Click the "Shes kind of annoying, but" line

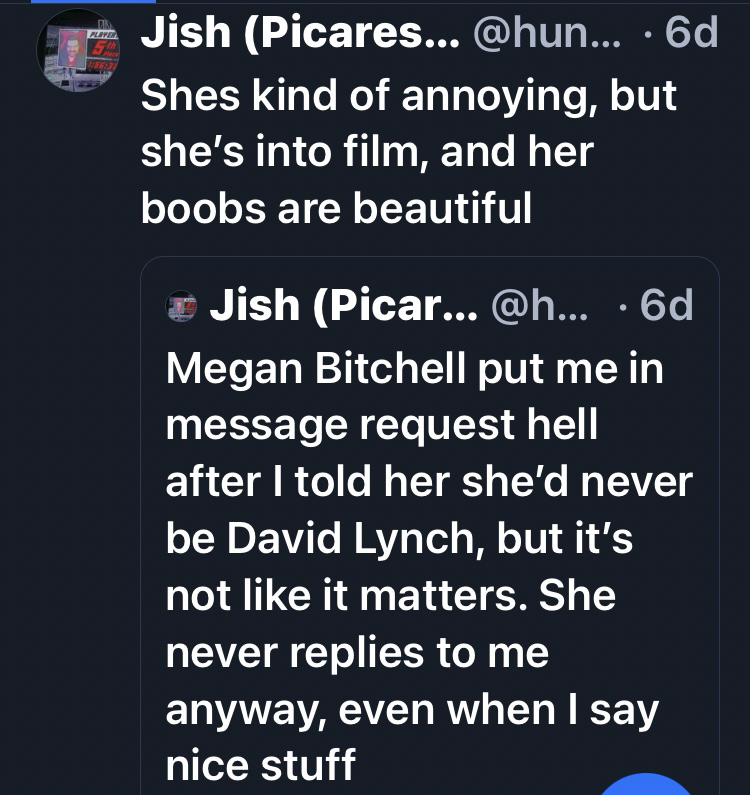[408, 96]
